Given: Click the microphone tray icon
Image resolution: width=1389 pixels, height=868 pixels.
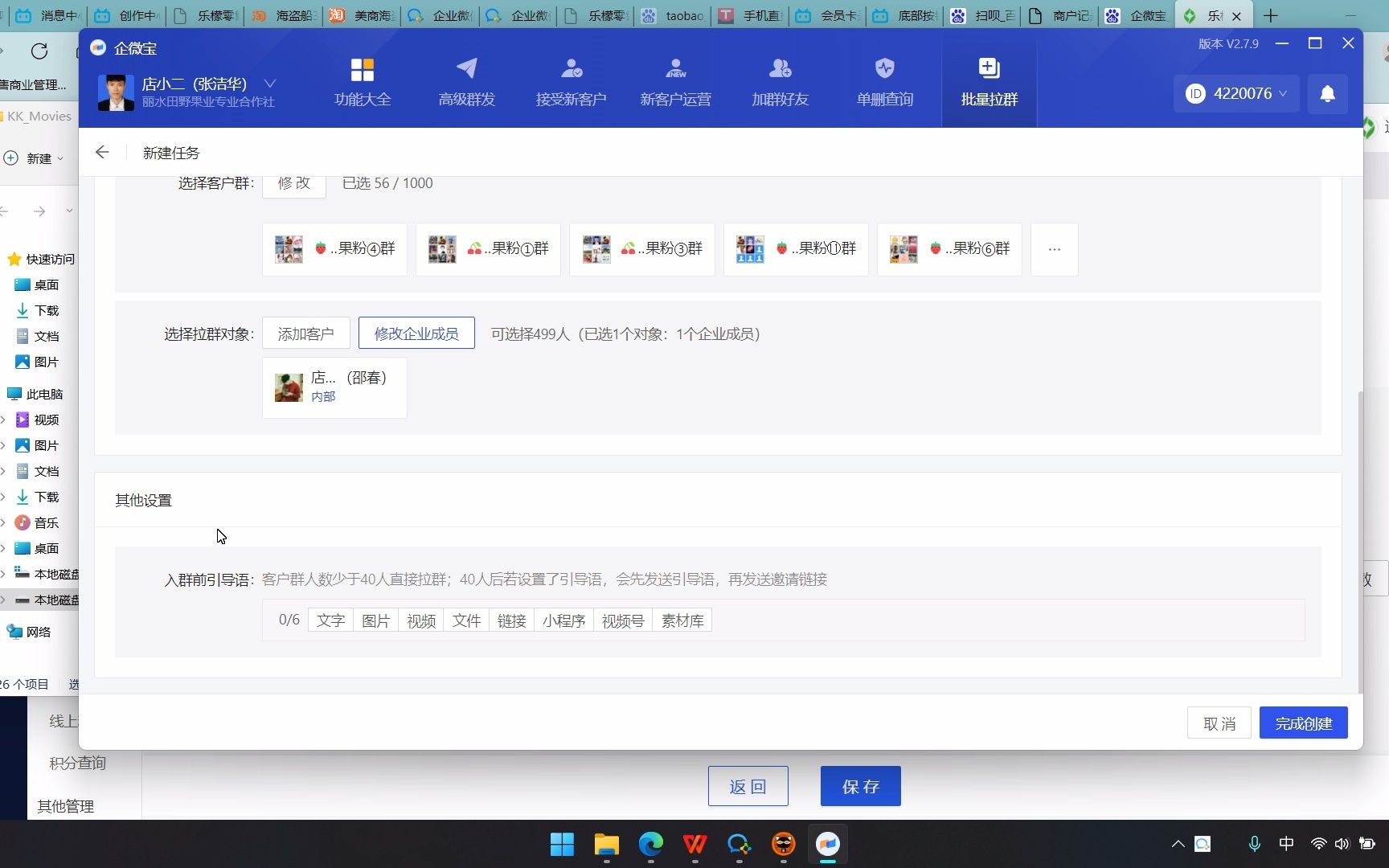Looking at the screenshot, I should 1253,844.
